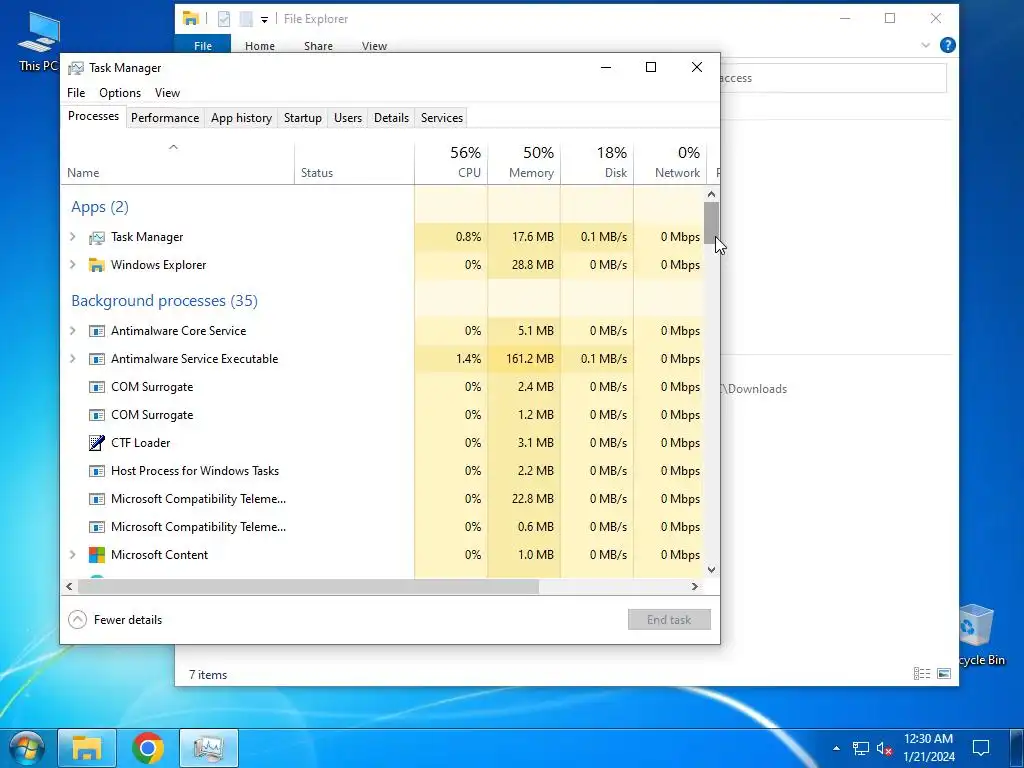Screen dimensions: 1024x768
Task: Click the Fewer details arrow icon
Action: point(77,620)
